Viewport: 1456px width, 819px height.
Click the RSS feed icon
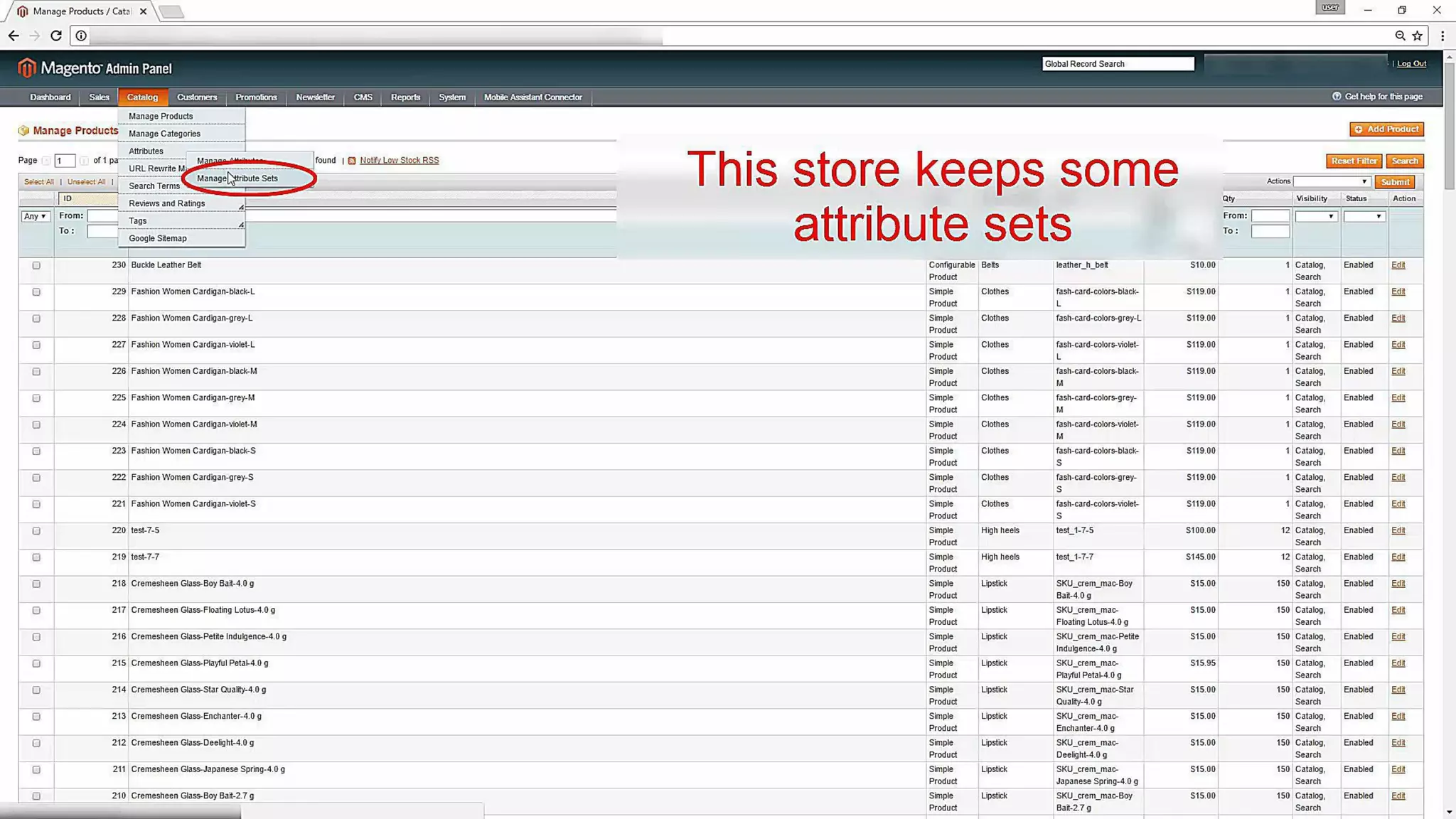coord(352,161)
